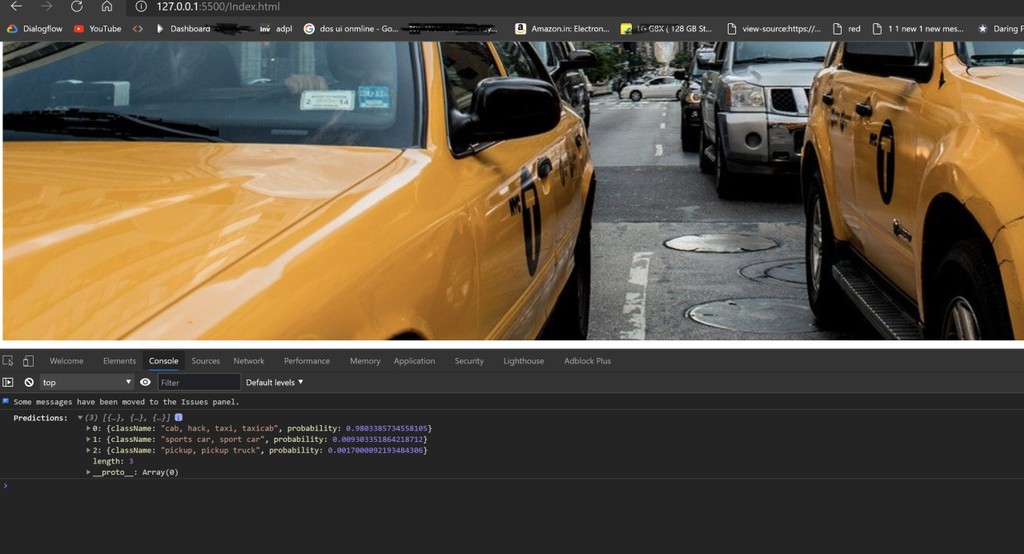Expand the 'sports car' prediction entry
The height and width of the screenshot is (554, 1024).
coord(89,440)
